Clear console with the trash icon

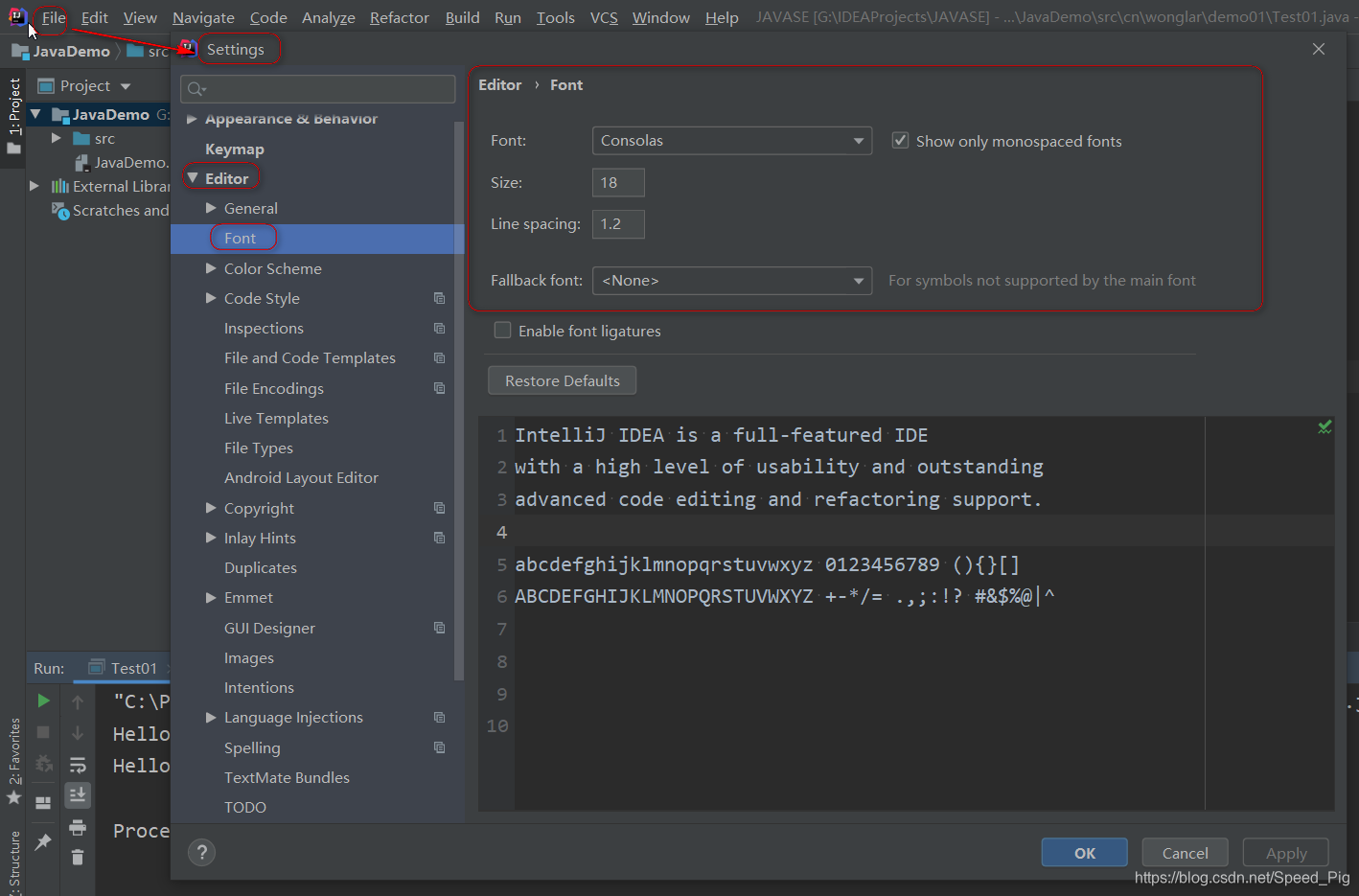coord(78,858)
